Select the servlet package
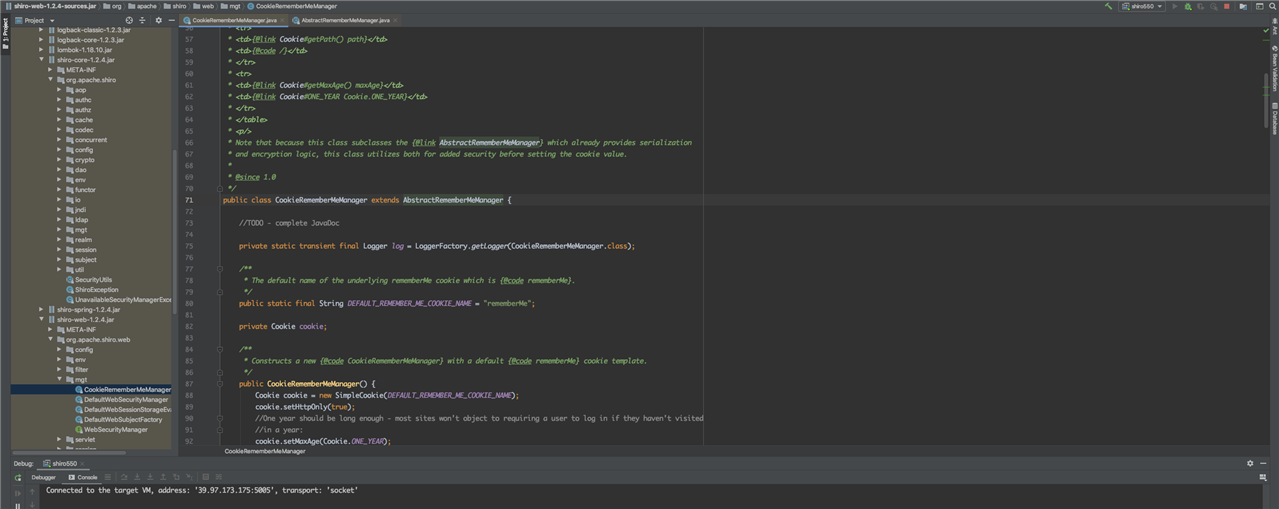Screen dimensions: 1279x509 [85, 440]
